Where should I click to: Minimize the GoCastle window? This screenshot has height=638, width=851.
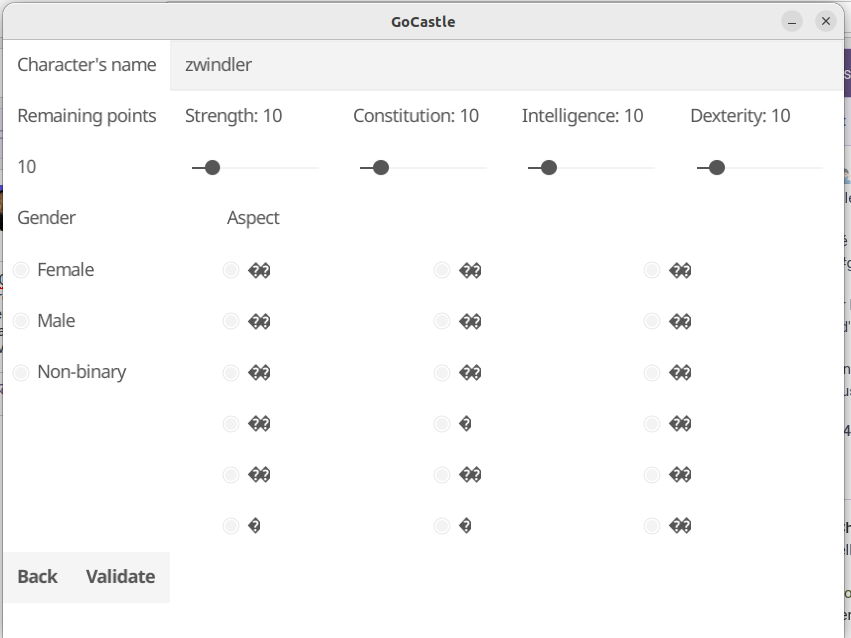coord(792,21)
